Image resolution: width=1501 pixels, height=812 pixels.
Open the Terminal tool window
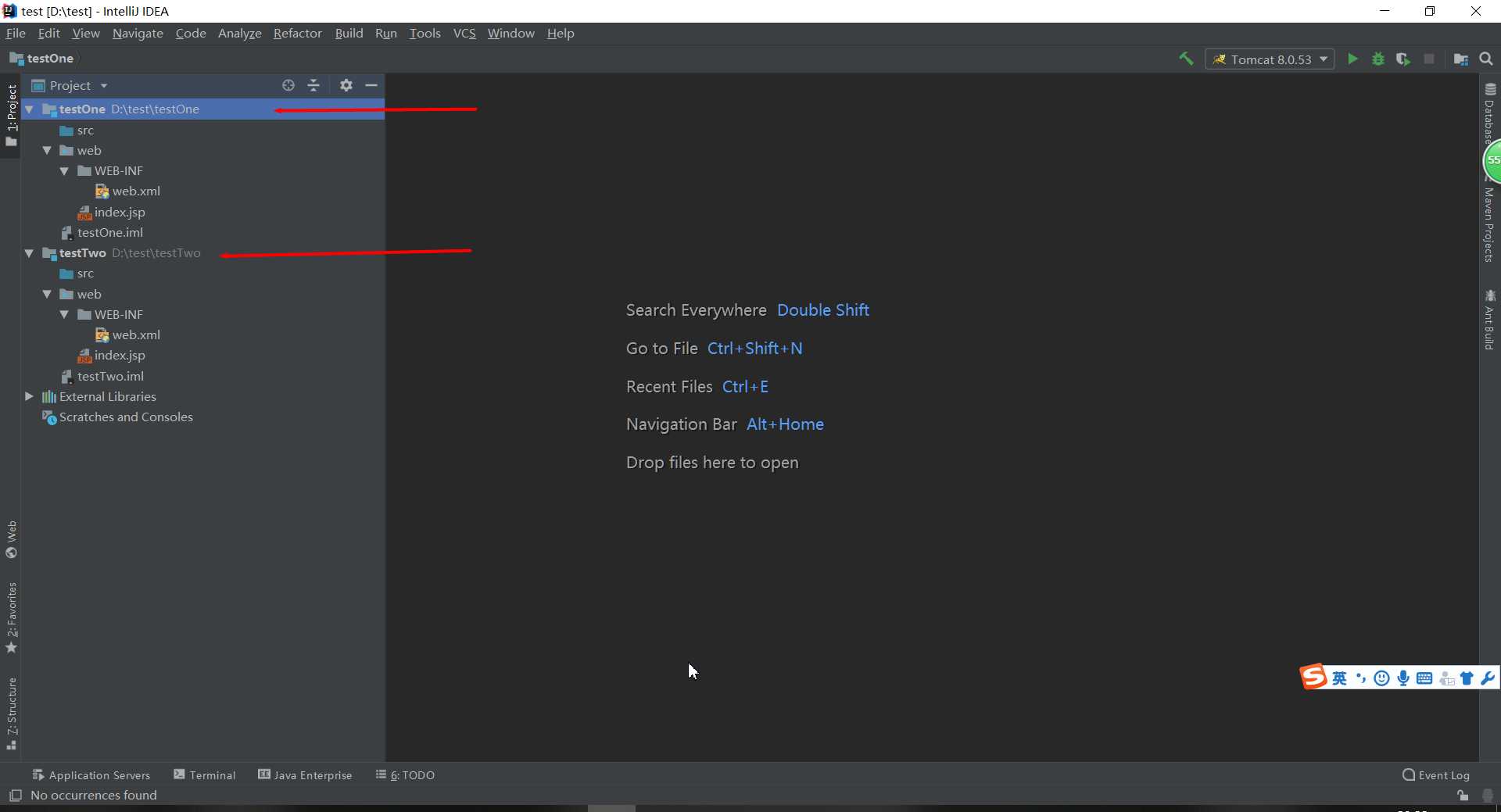204,775
